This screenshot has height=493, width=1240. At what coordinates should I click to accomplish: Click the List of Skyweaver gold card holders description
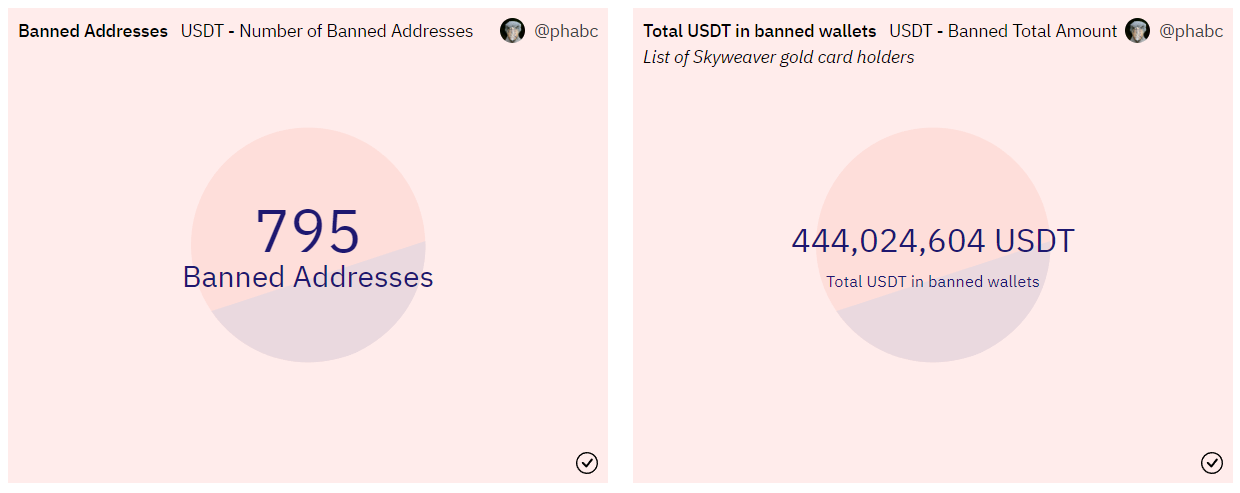(779, 57)
